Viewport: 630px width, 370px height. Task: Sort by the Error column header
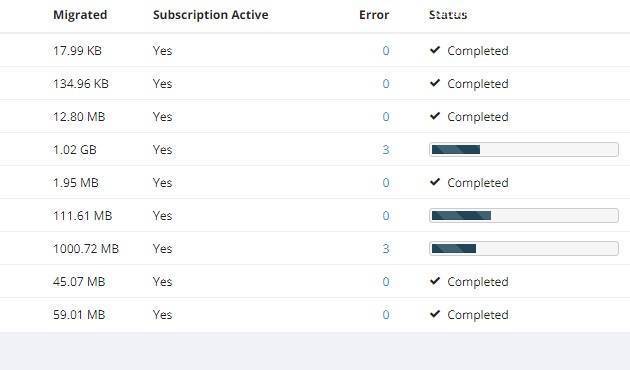(374, 15)
